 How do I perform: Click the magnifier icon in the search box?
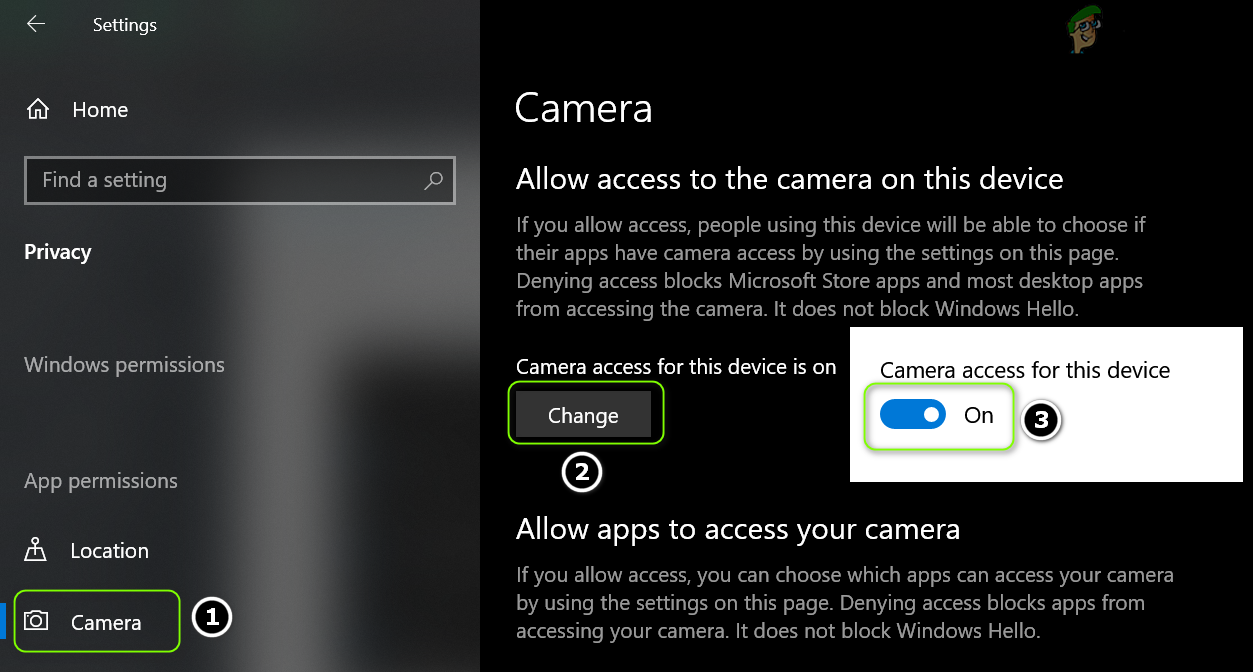433,180
